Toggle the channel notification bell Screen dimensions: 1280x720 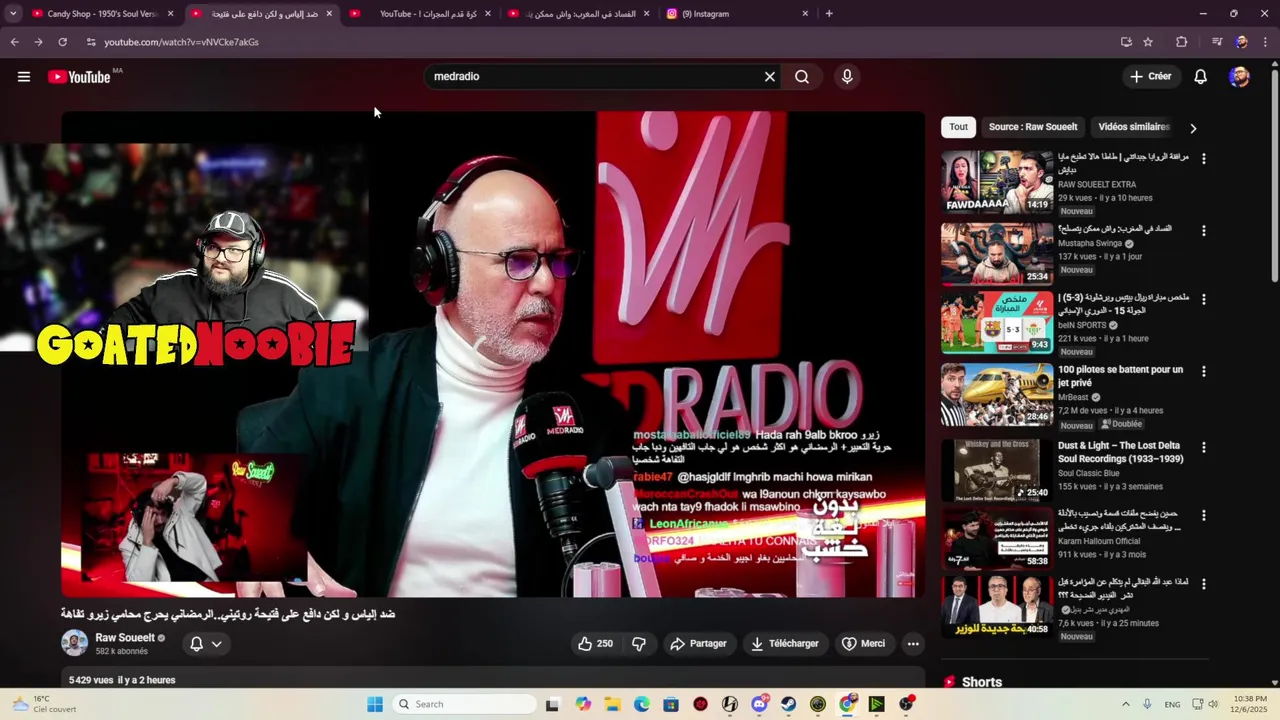tap(197, 644)
